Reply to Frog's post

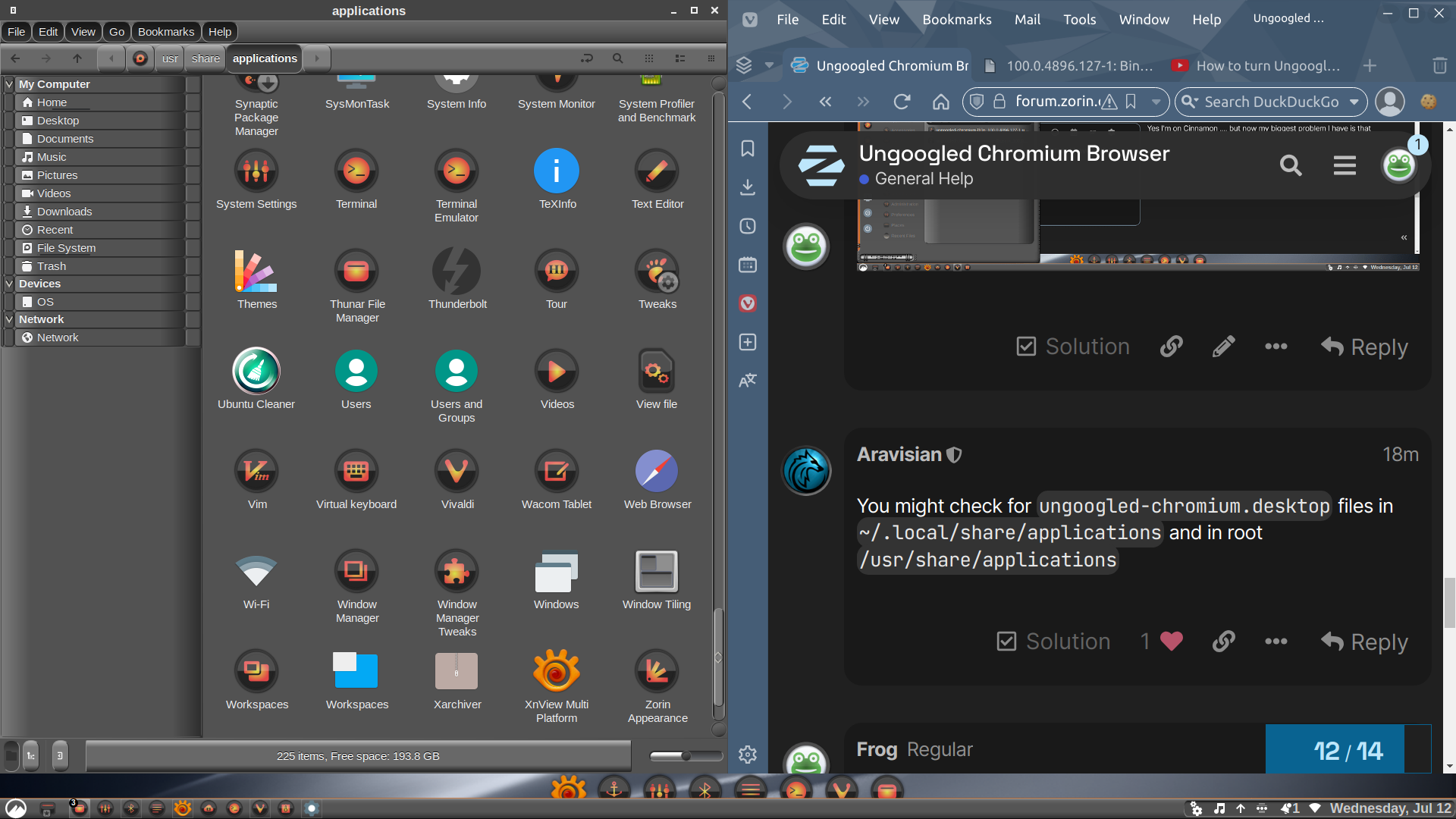coord(1364,347)
